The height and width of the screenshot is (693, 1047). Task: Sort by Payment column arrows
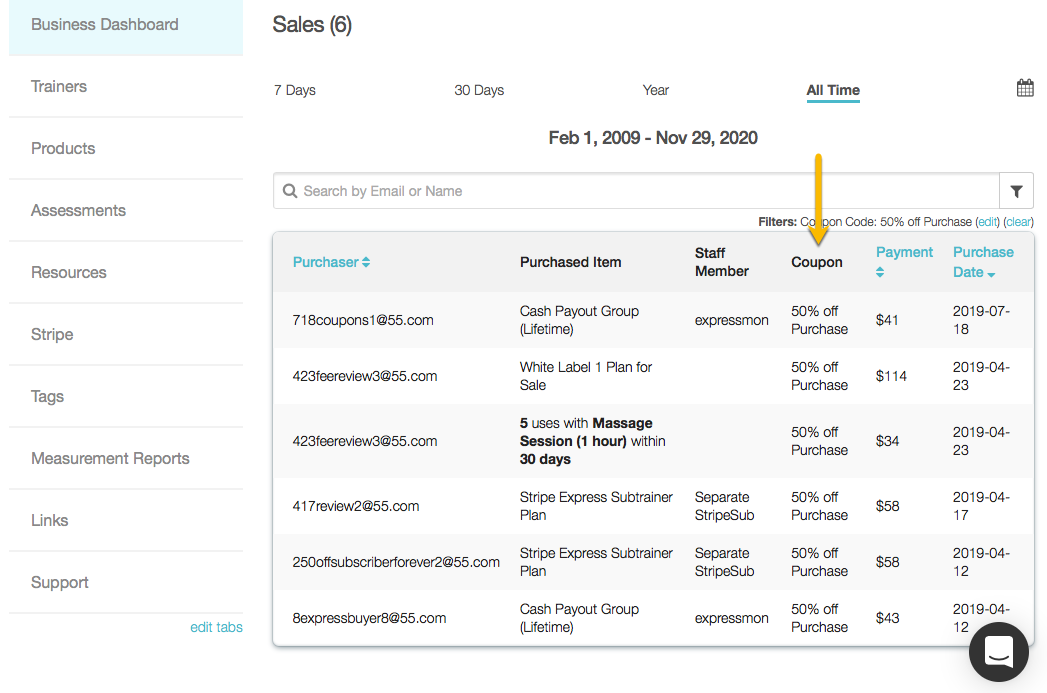click(x=880, y=272)
